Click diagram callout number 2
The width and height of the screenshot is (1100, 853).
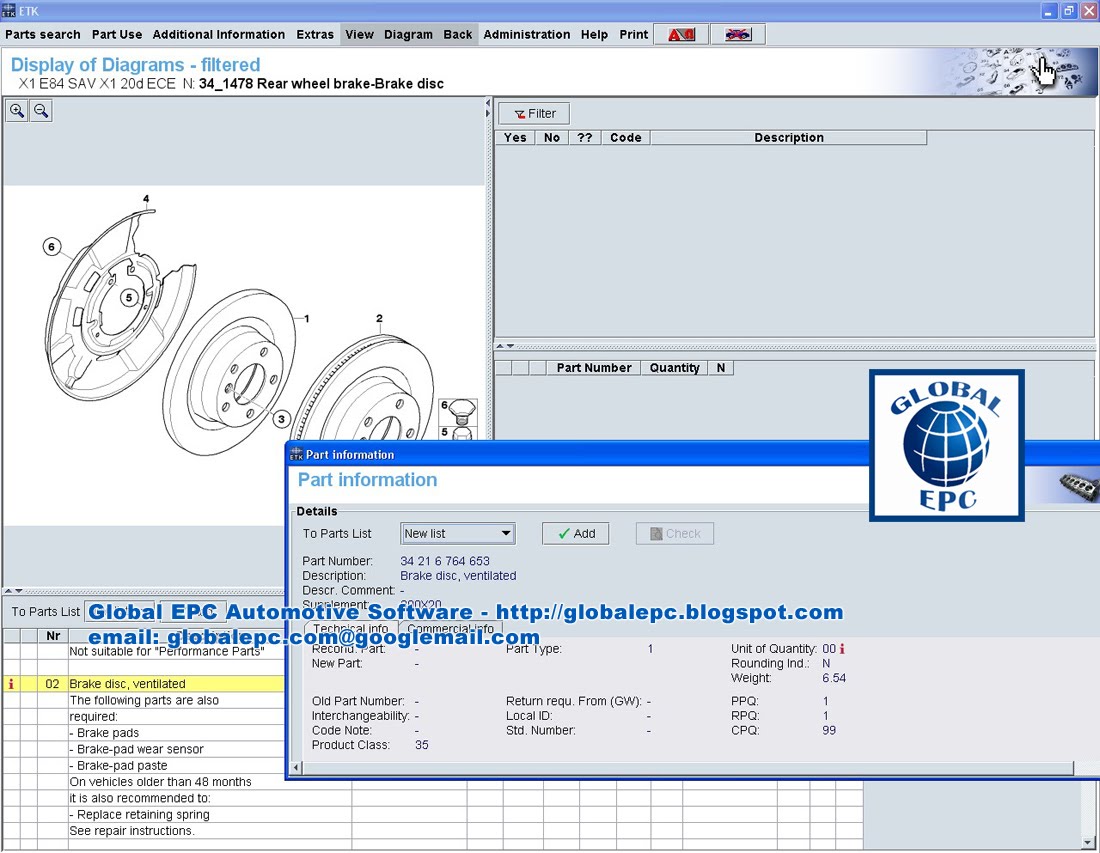click(380, 318)
